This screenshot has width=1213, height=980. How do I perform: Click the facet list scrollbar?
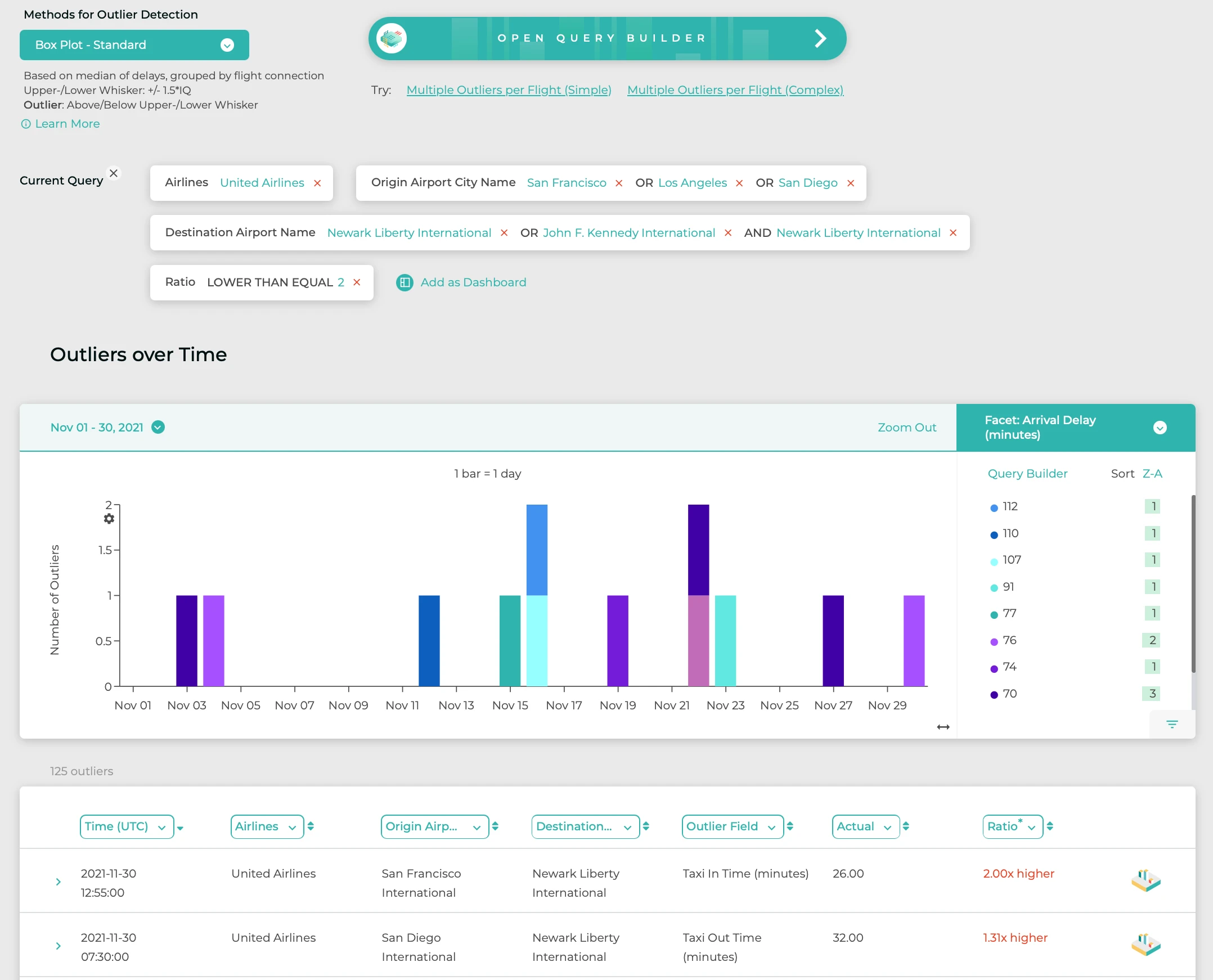pyautogui.click(x=1193, y=584)
